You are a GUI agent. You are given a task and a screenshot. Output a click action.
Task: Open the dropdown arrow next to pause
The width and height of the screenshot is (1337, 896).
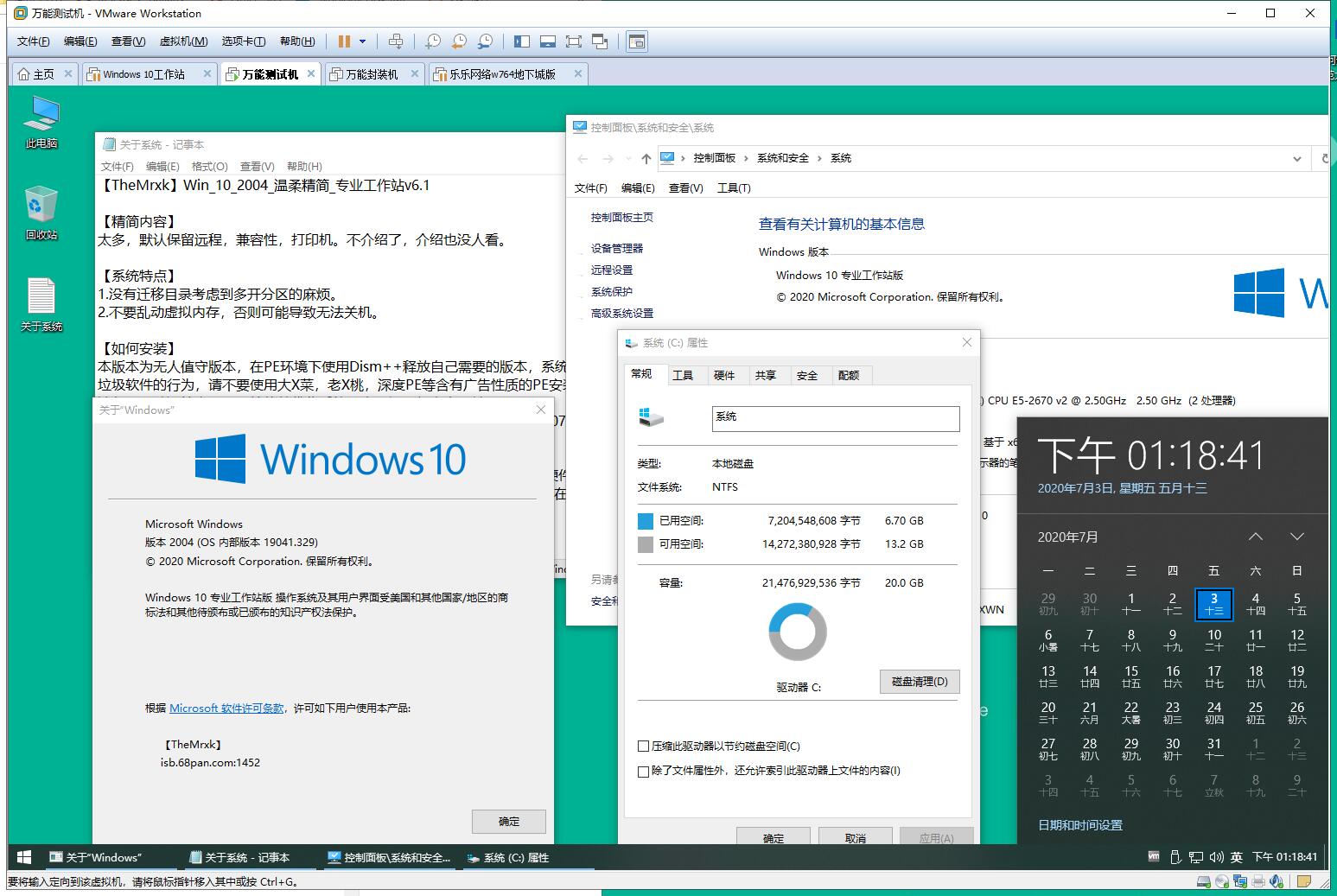(x=362, y=41)
